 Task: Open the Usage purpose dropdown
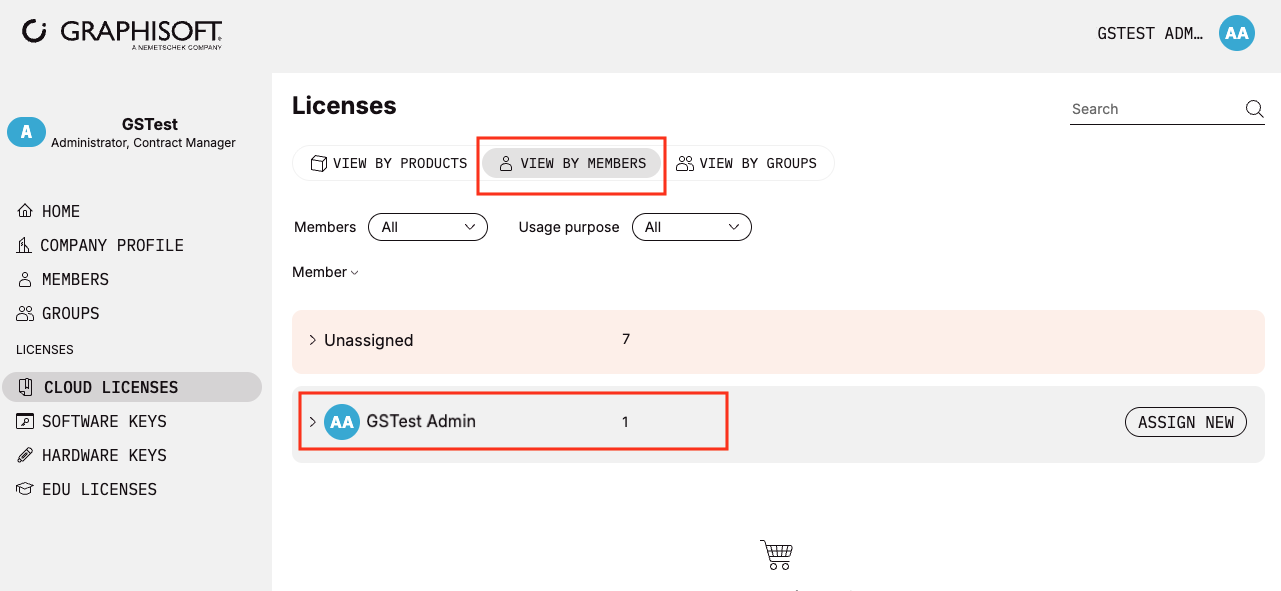[692, 227]
